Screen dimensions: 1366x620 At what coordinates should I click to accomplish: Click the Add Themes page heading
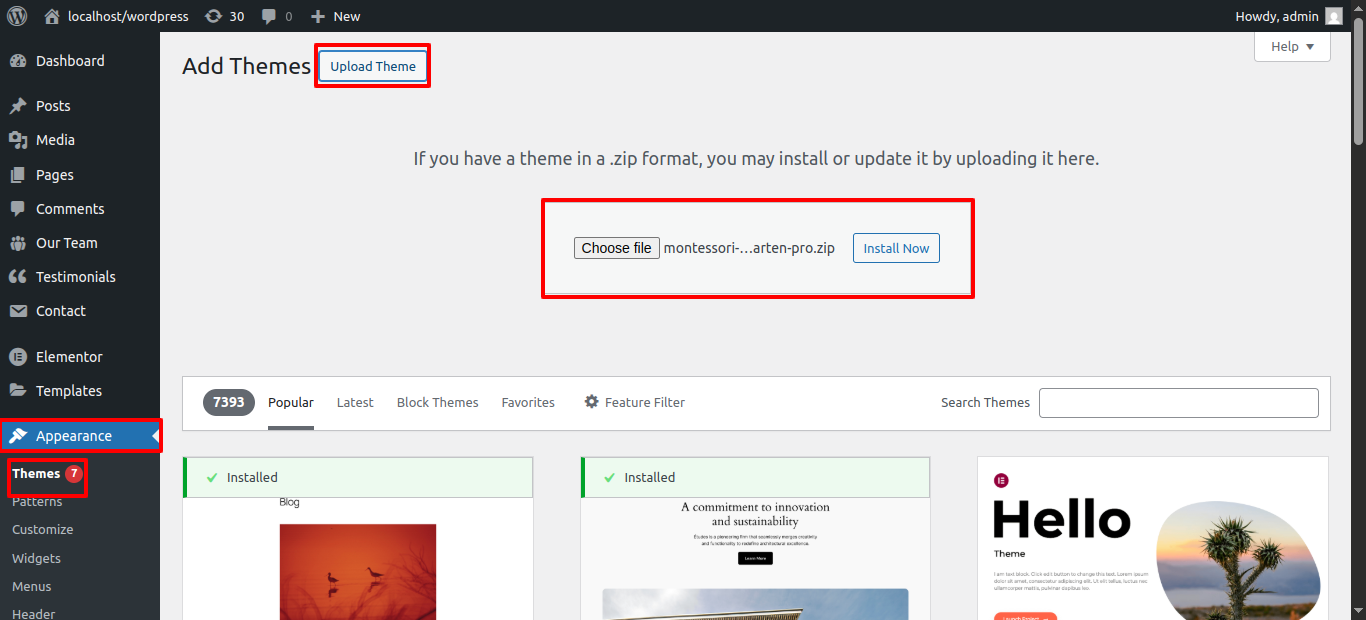pos(247,66)
